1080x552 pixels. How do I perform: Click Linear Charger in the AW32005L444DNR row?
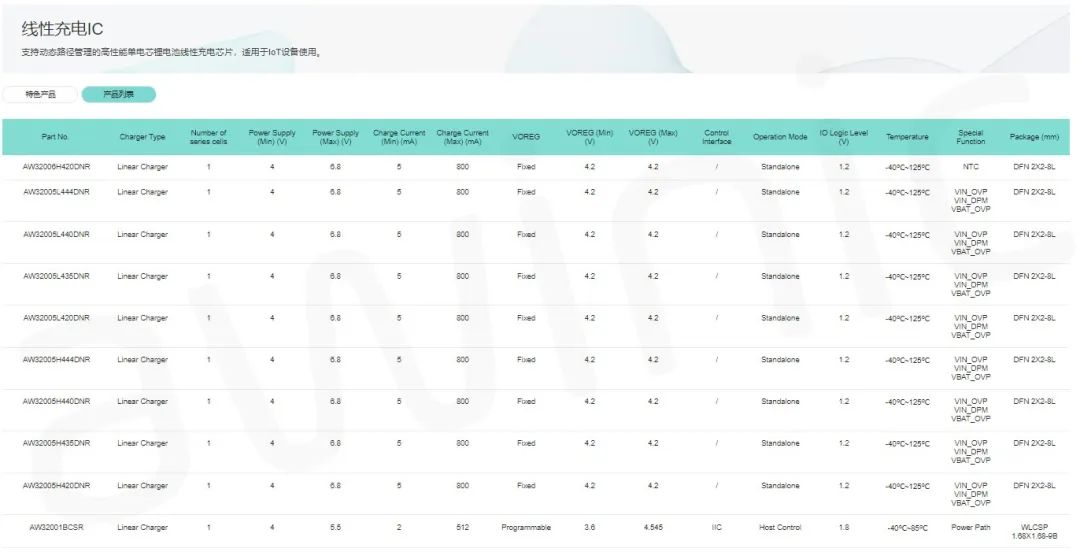pos(143,192)
